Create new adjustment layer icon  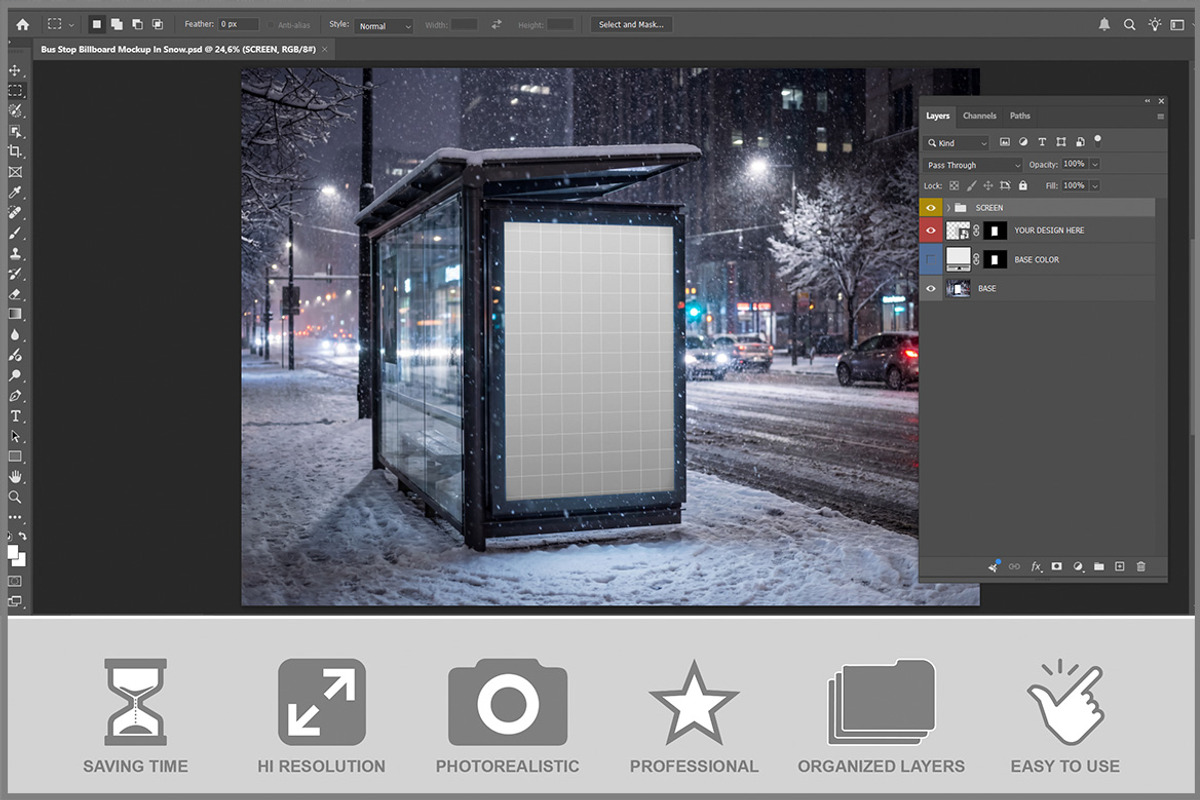(1078, 566)
